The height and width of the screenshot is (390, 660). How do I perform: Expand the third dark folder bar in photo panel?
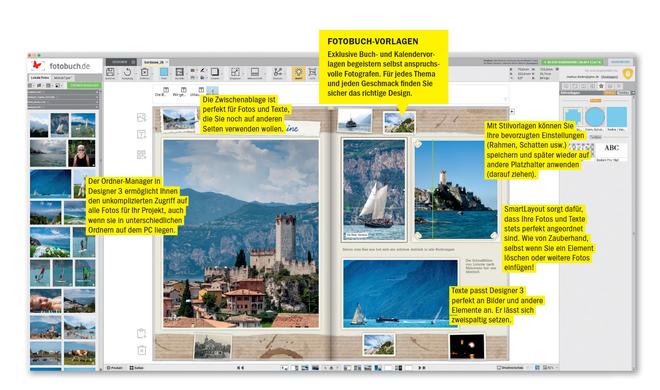64,102
